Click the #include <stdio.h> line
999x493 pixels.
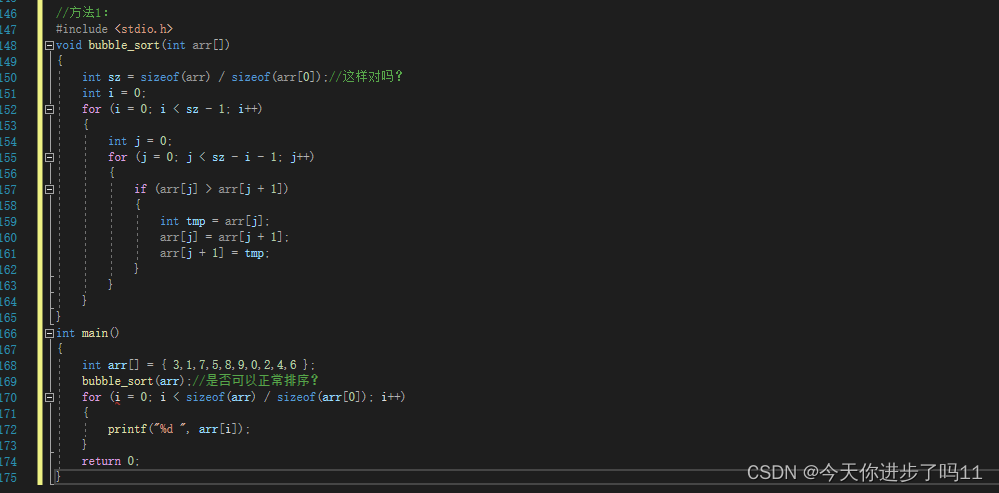(115, 29)
